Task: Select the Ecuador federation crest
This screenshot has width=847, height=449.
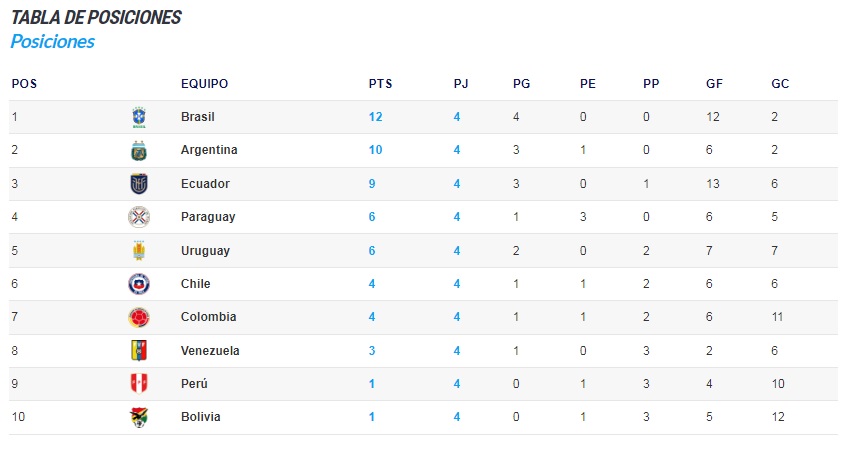Action: pyautogui.click(x=139, y=184)
